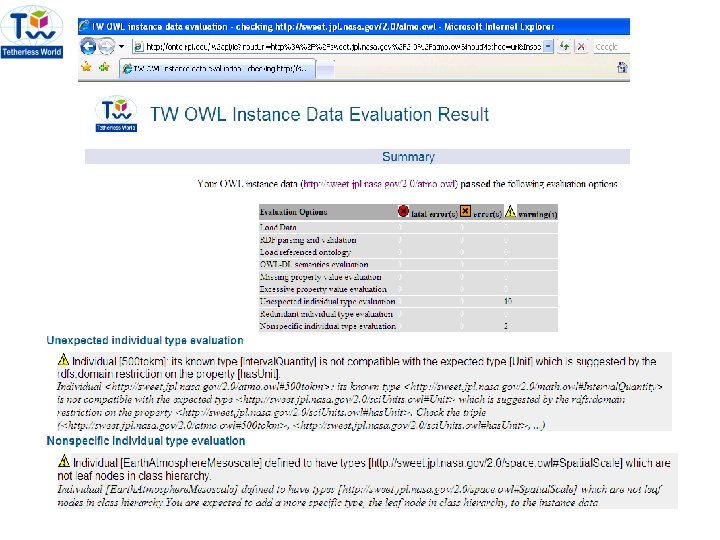Viewport: 720px width, 540px height.
Task: Click the italic EarthAtmosphereMesoscale detail text
Action: [x=359, y=496]
